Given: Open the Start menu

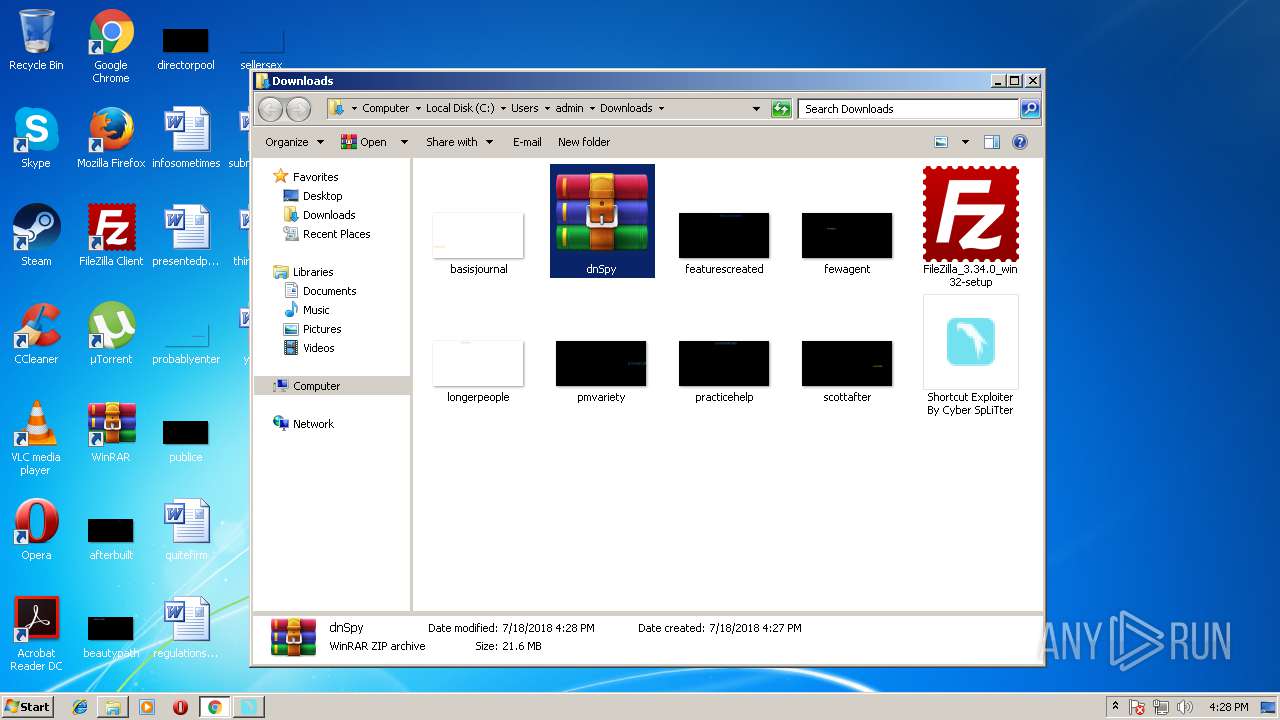Looking at the screenshot, I should [27, 706].
